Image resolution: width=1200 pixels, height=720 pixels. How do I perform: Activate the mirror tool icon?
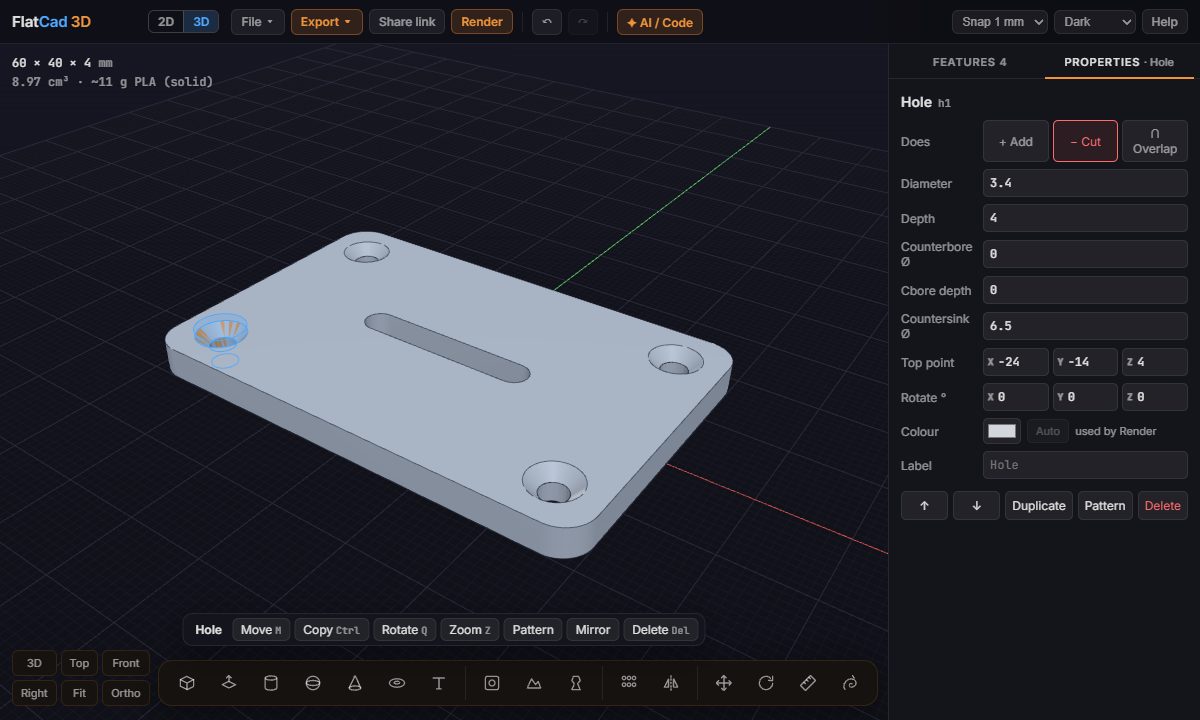coord(671,683)
